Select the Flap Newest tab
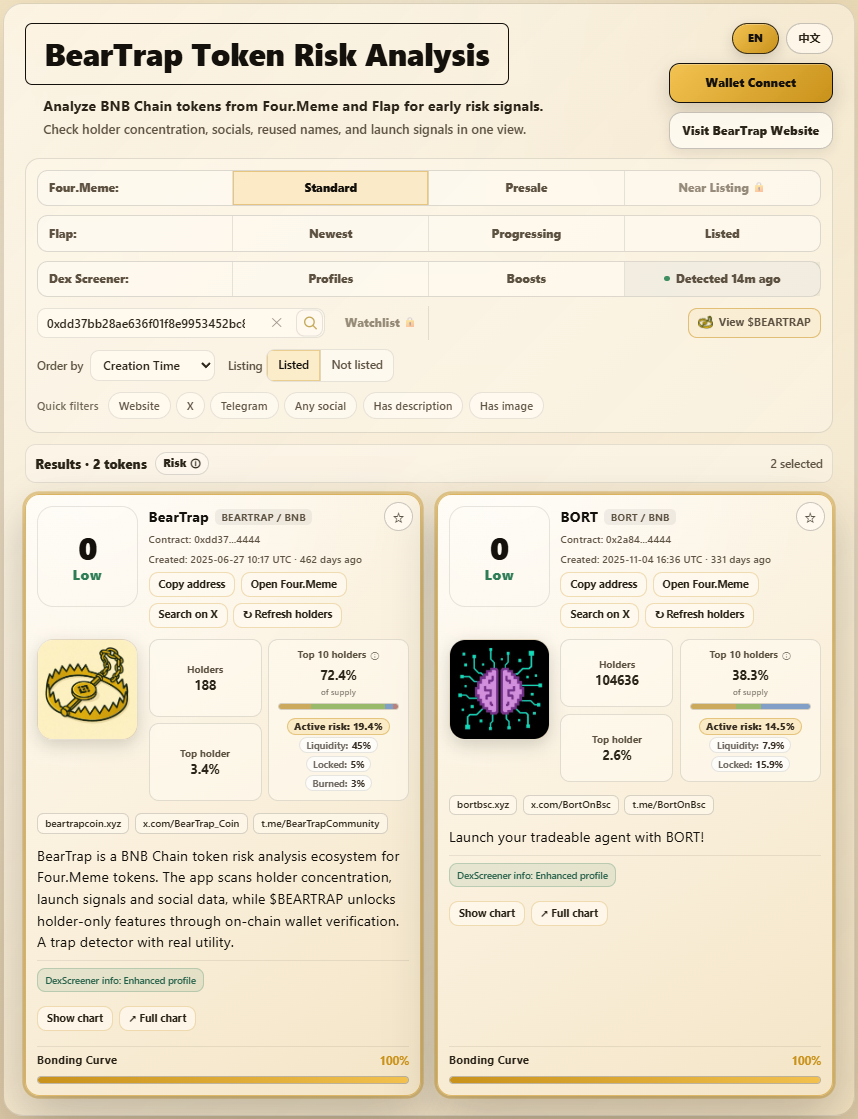This screenshot has height=1119, width=858. 330,234
